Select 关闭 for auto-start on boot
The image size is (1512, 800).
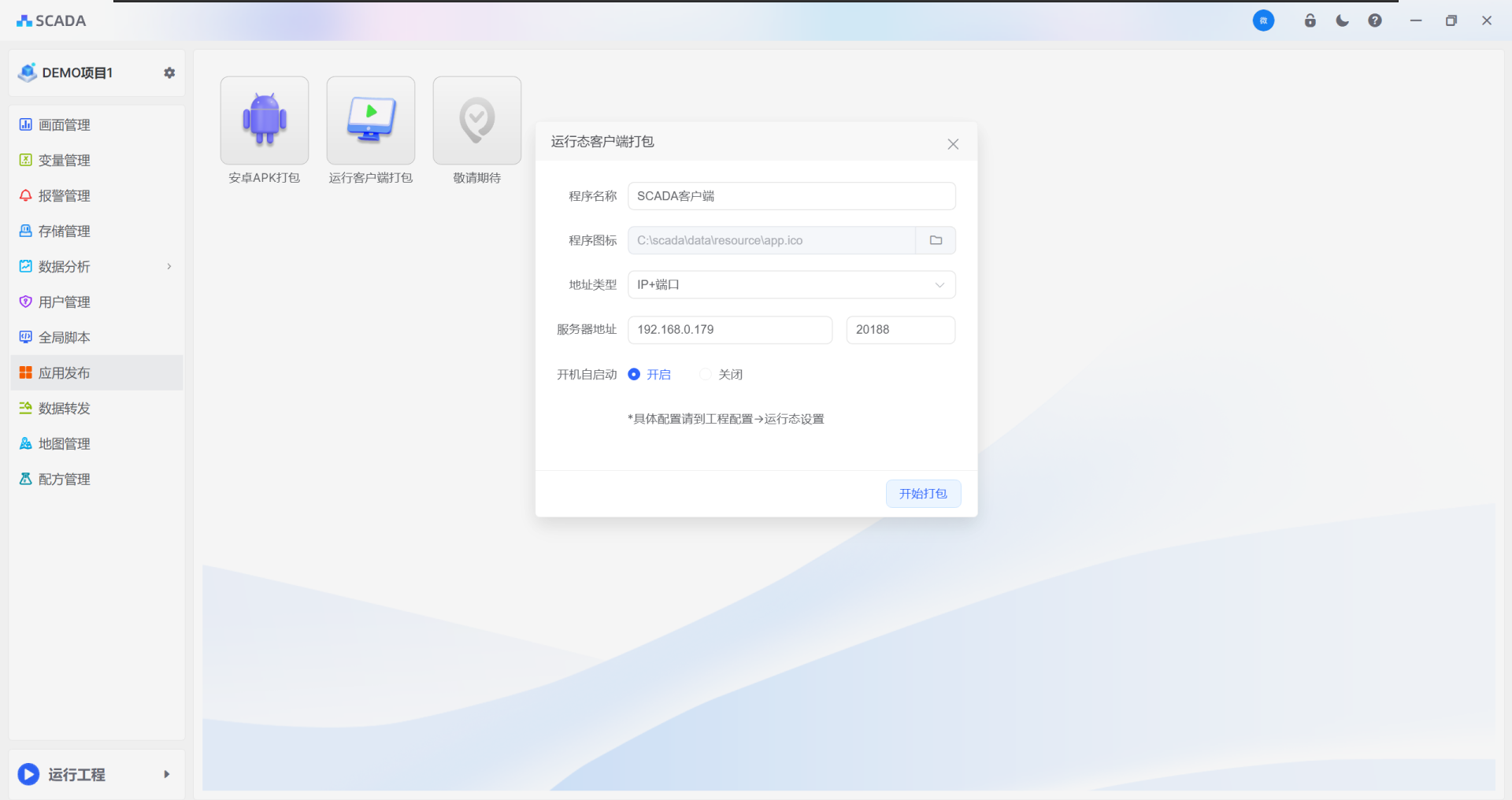(706, 375)
